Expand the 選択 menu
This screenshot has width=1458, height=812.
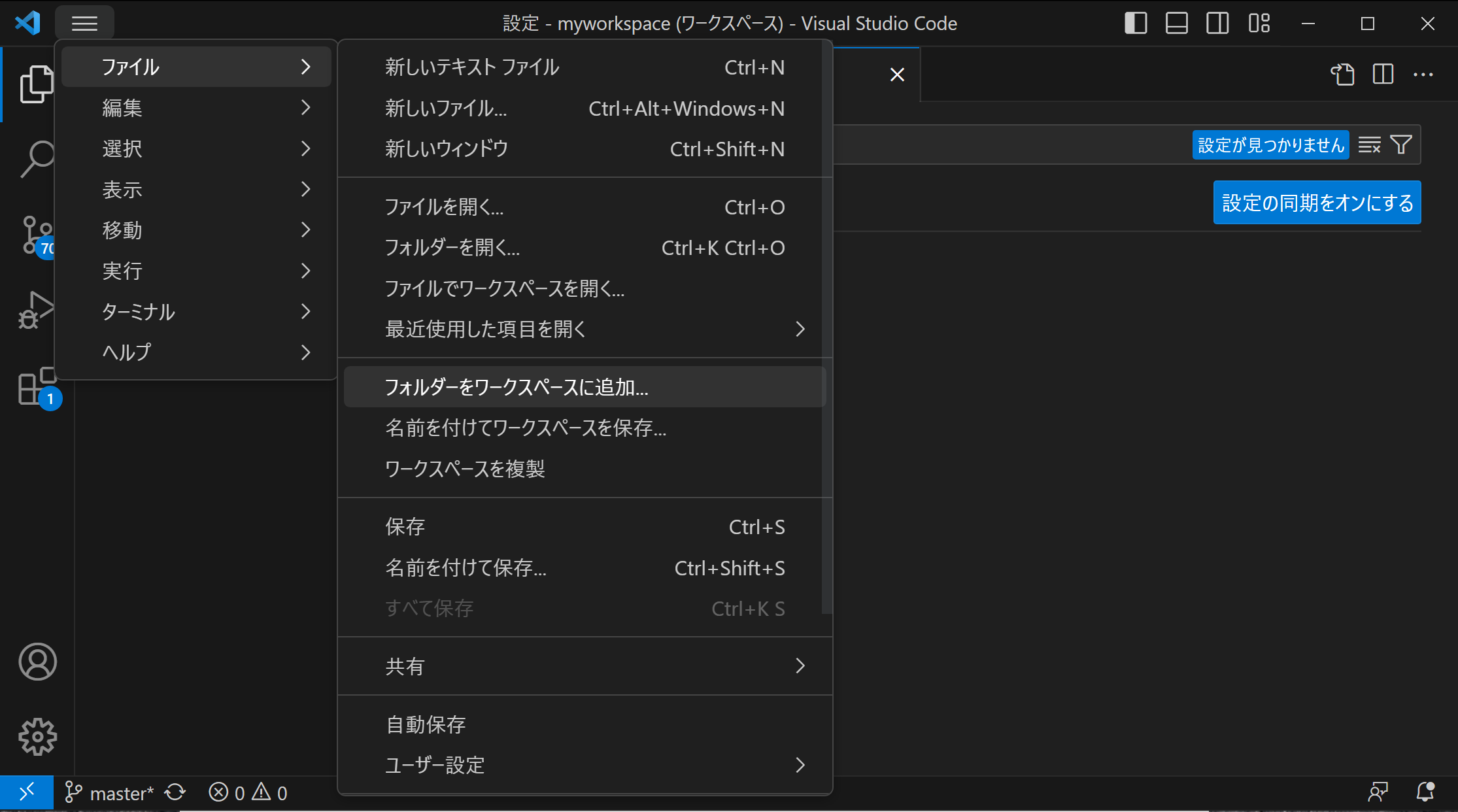click(196, 148)
